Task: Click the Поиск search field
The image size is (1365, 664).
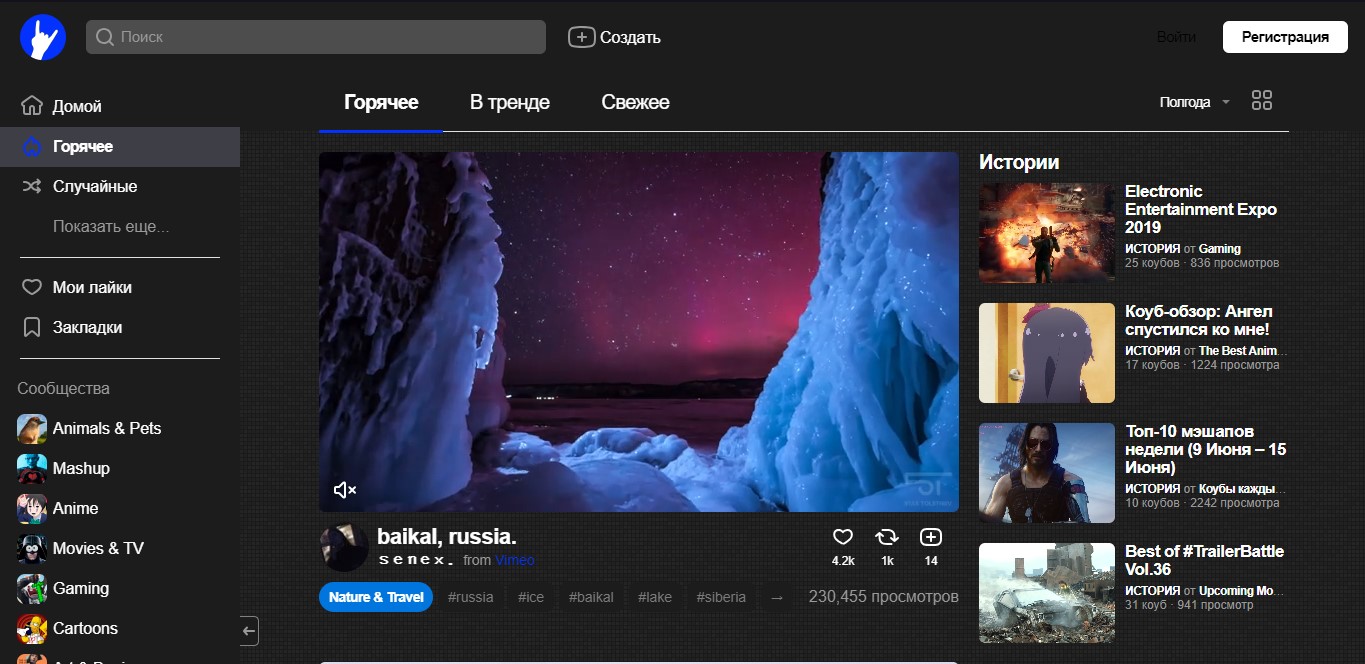Action: tap(315, 36)
